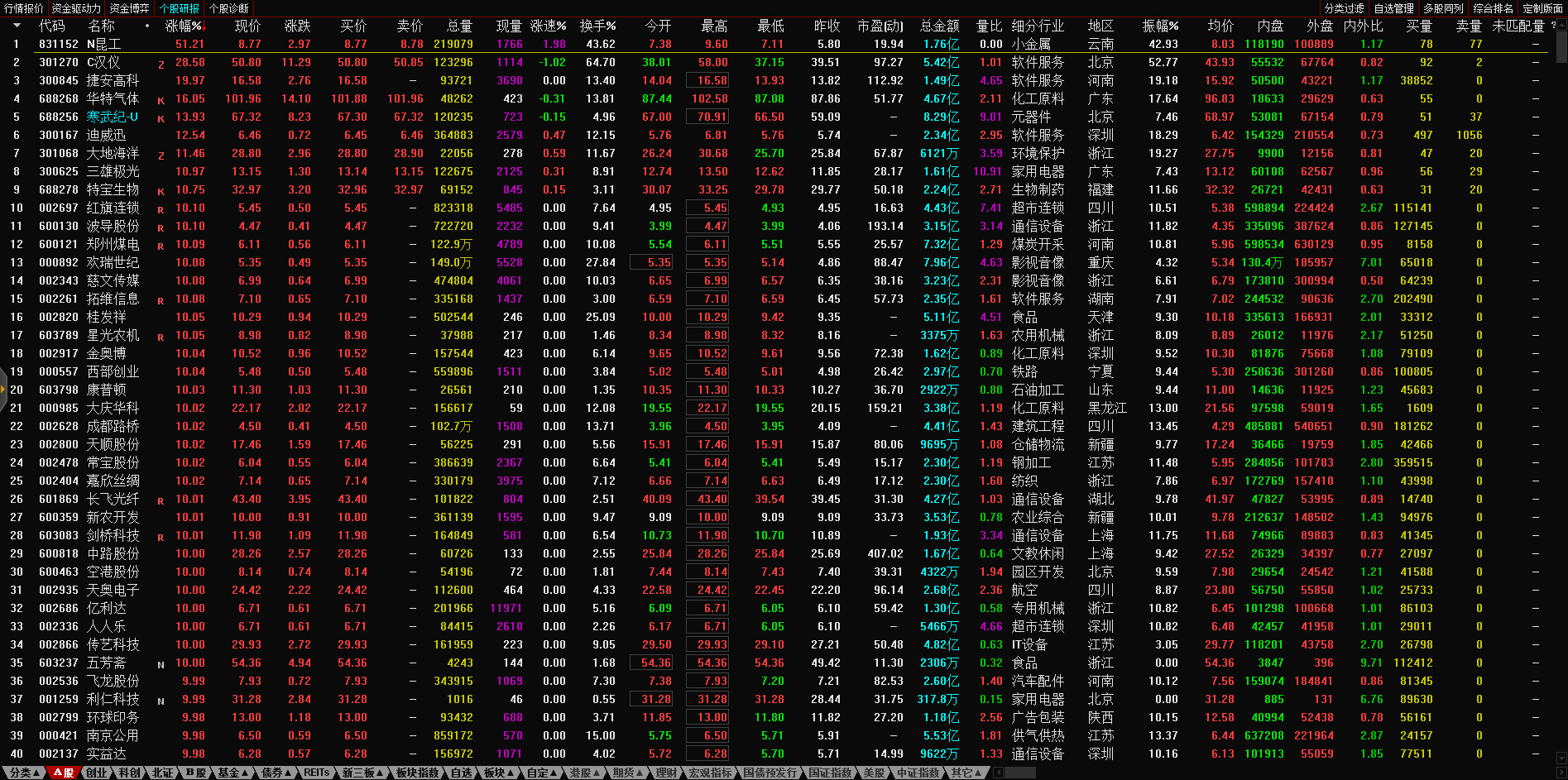1568x780 pixels.
Task: Click the R marker next to 红旗连锁
Action: tap(161, 209)
